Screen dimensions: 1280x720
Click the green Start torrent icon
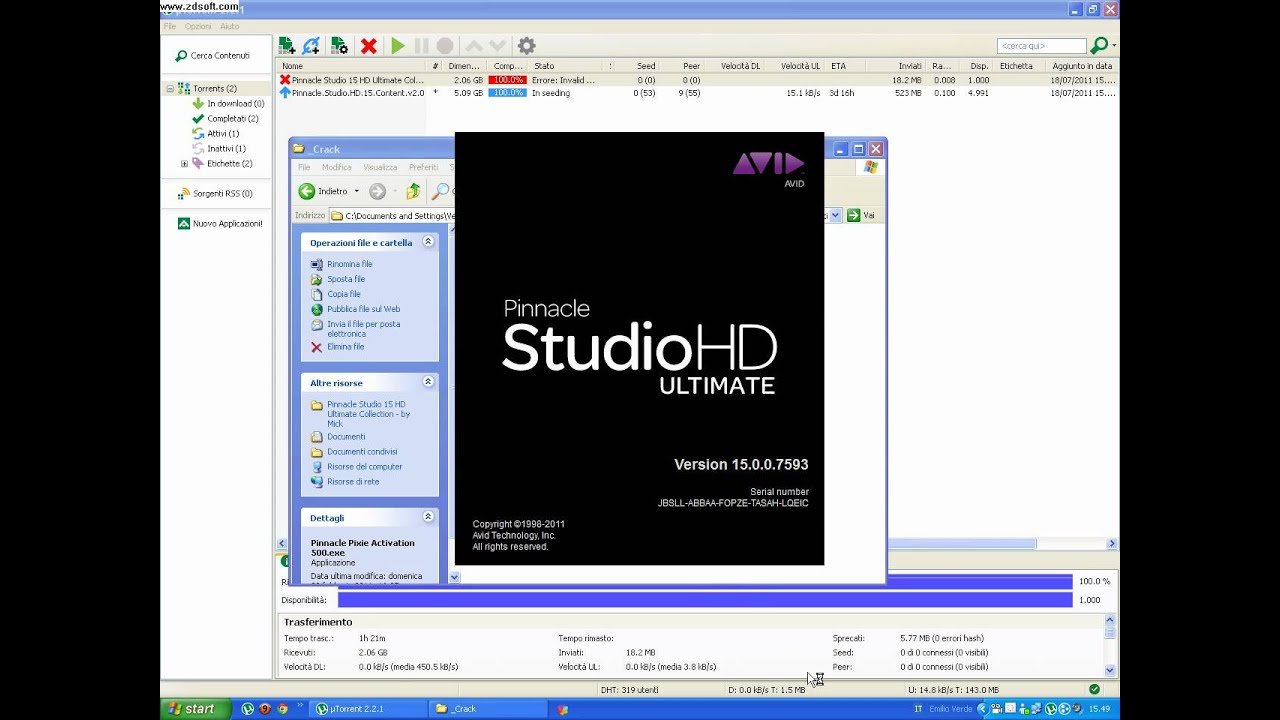click(398, 46)
